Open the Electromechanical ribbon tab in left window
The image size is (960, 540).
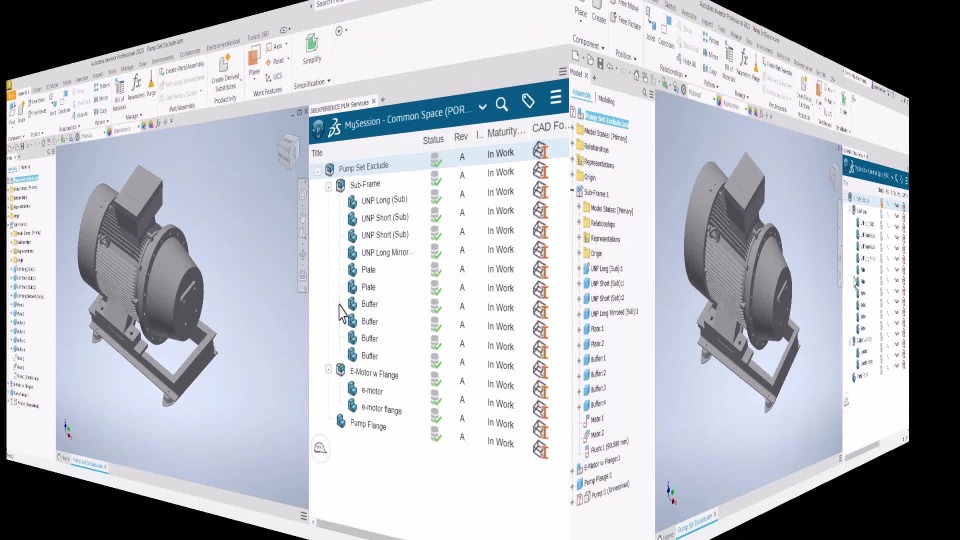[x=223, y=45]
